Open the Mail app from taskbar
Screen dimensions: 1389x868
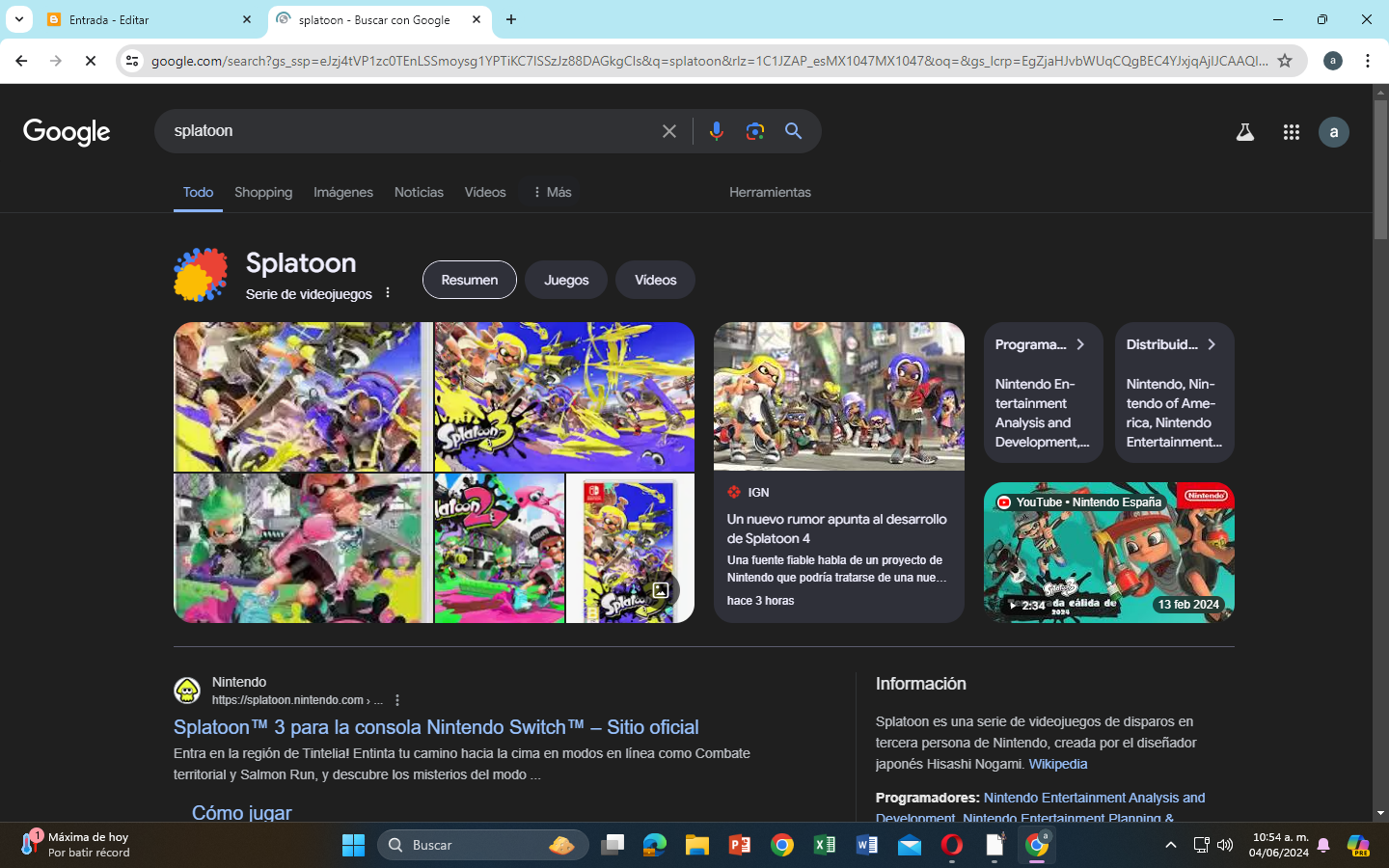coord(910,845)
